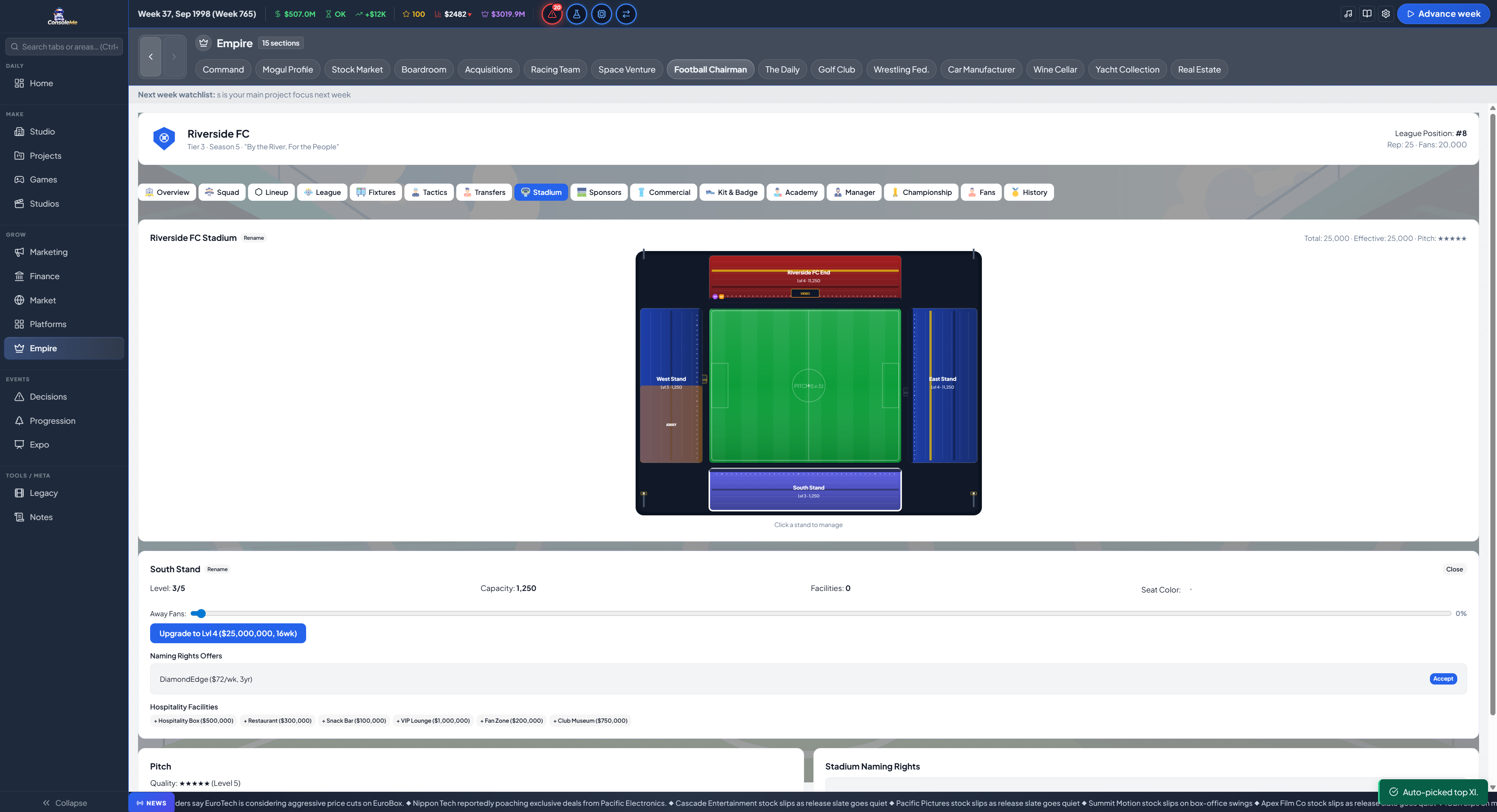
Task: Add a Restaurant facility
Action: (277, 721)
